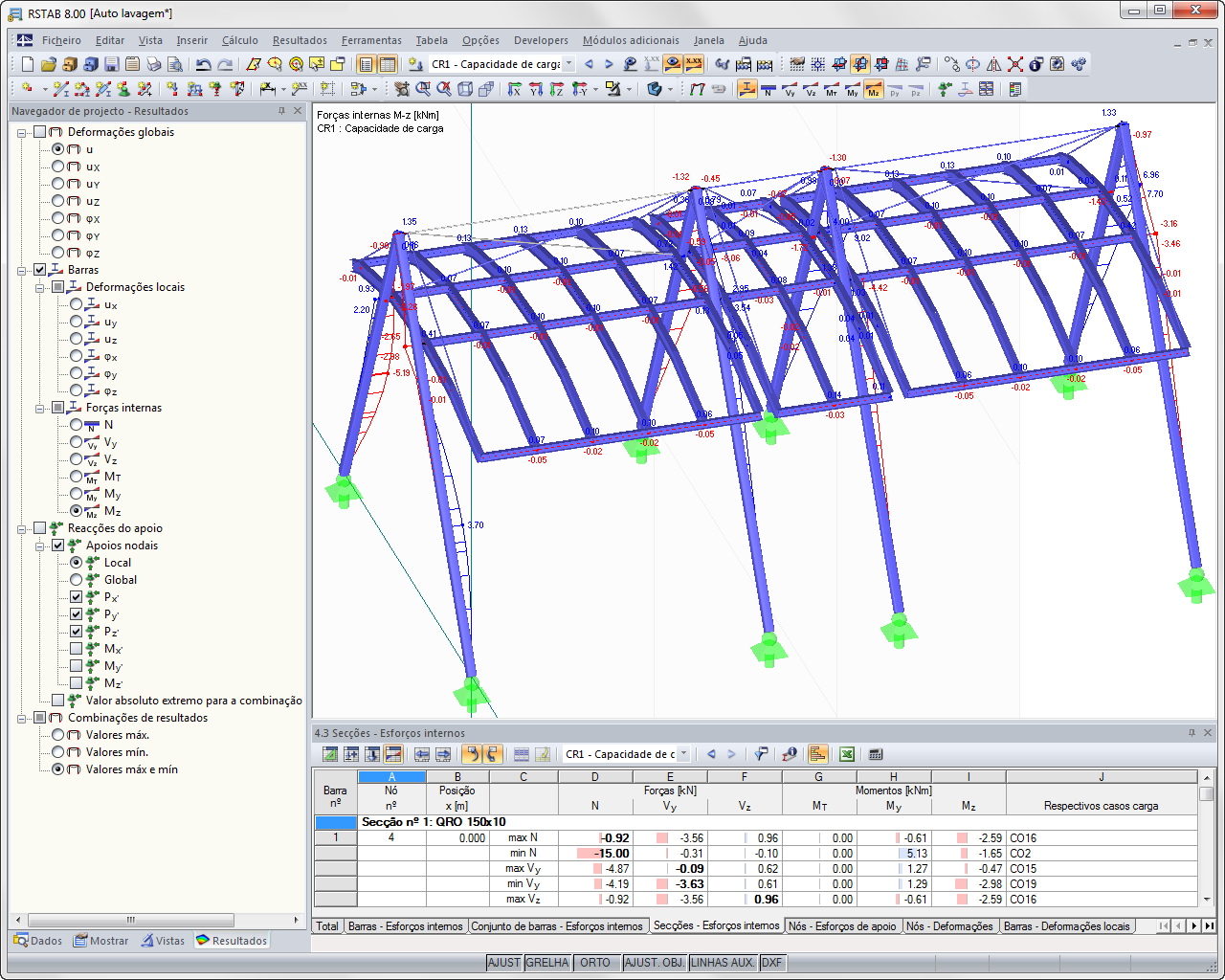Screen dimensions: 1225x980
Task: Click the ORTO status bar button
Action: [595, 963]
